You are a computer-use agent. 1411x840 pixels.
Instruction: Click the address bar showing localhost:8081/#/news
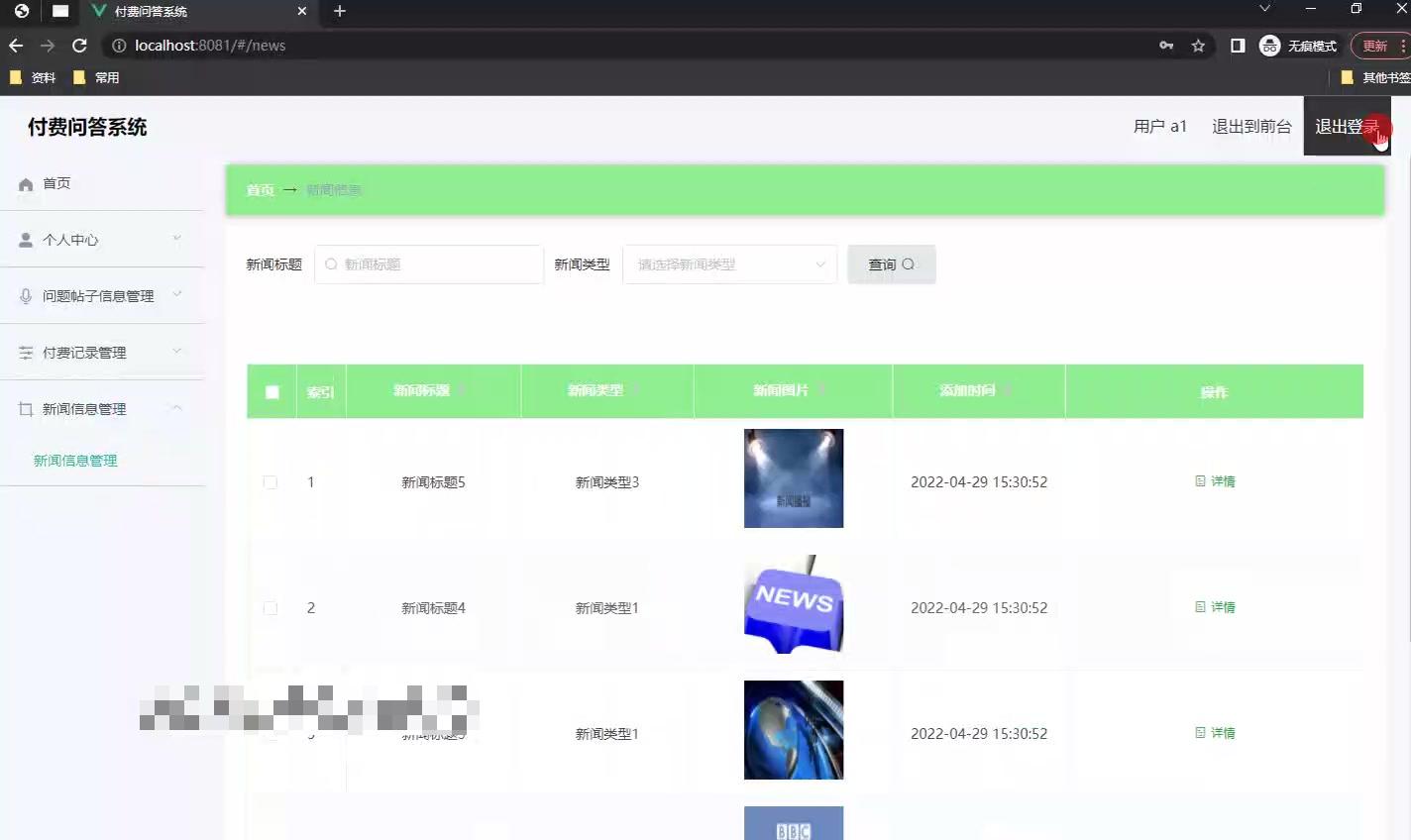tap(634, 46)
